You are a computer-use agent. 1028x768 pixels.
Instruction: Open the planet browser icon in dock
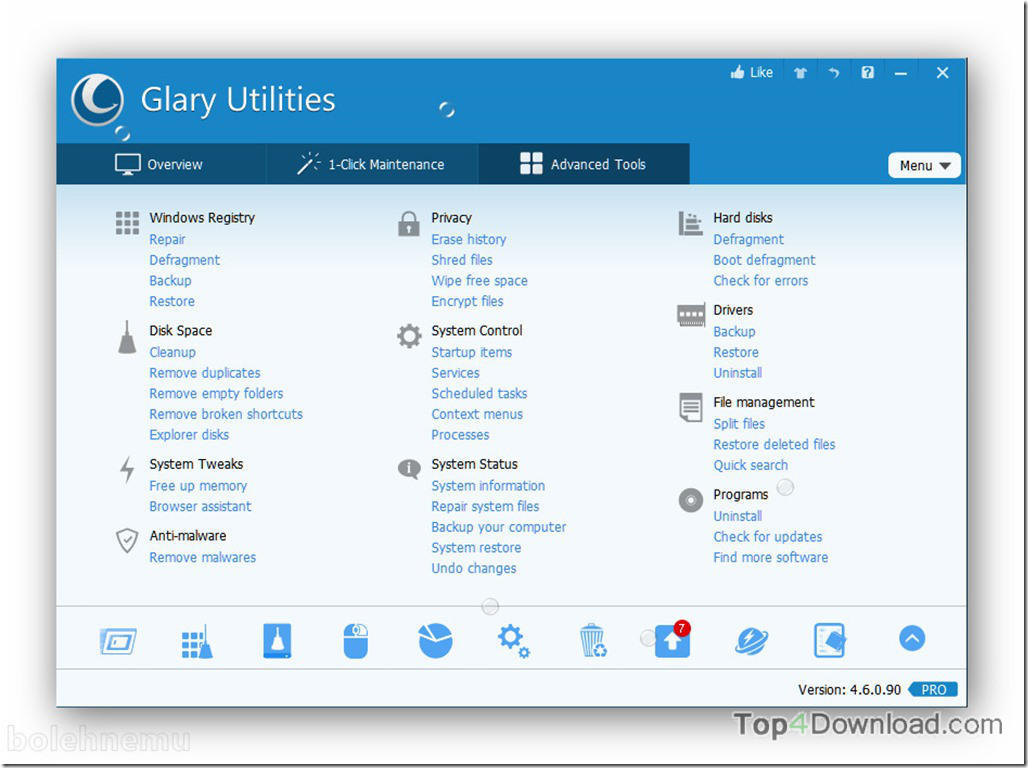tap(751, 641)
